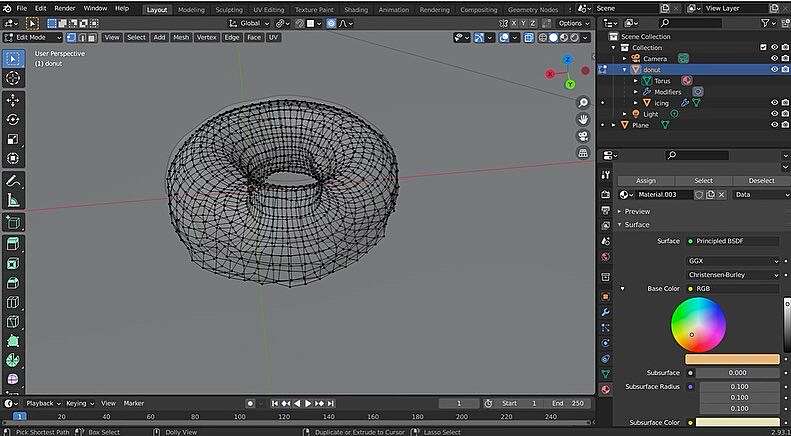Switch to edge select mode
The width and height of the screenshot is (791, 436).
pos(82,37)
